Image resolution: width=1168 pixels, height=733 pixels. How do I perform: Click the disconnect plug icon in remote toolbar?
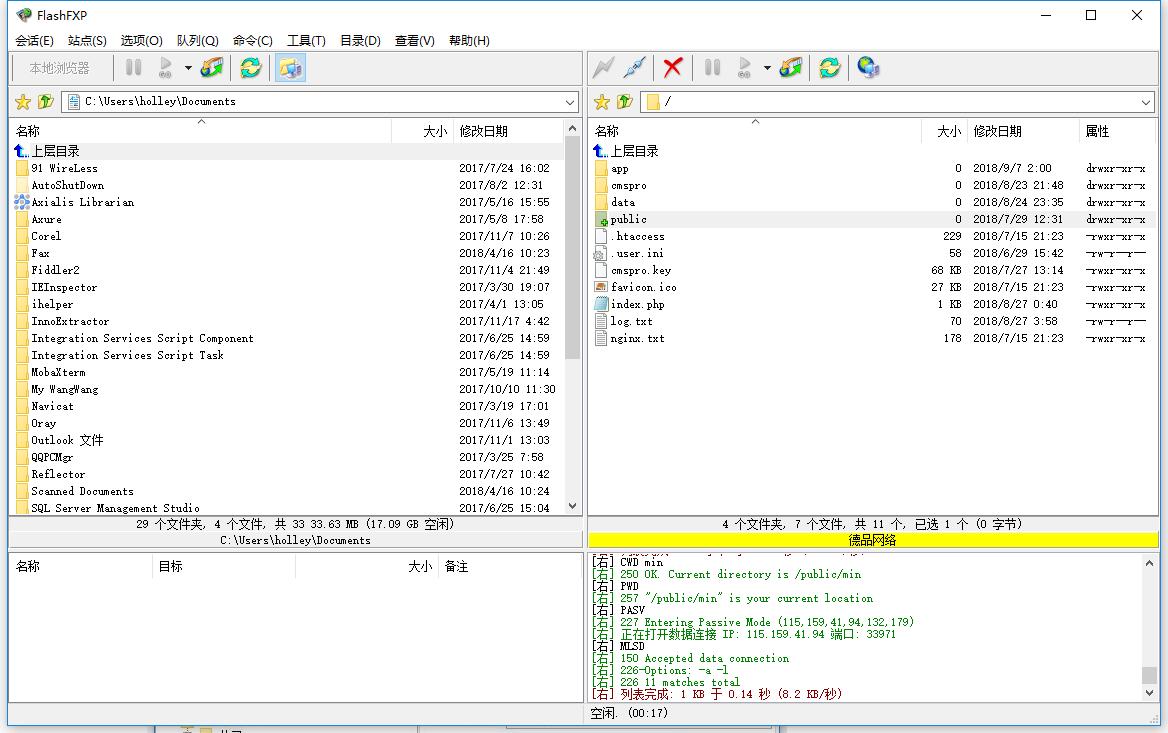click(634, 68)
